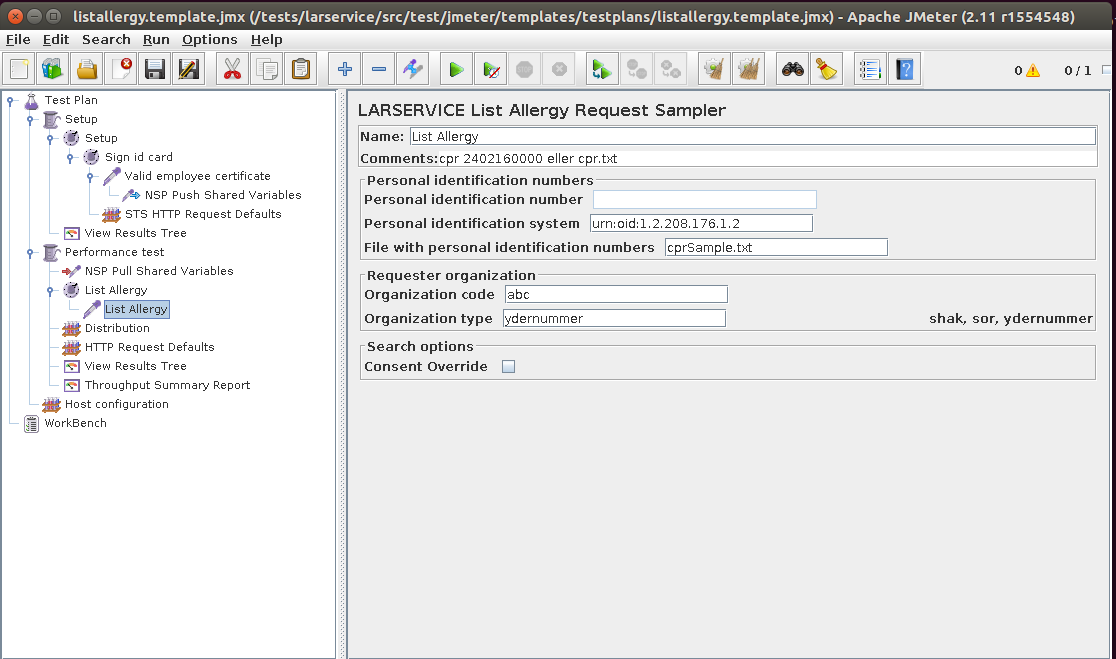This screenshot has width=1116, height=659.
Task: Collapse the Sign id card node
Action: (x=71, y=158)
